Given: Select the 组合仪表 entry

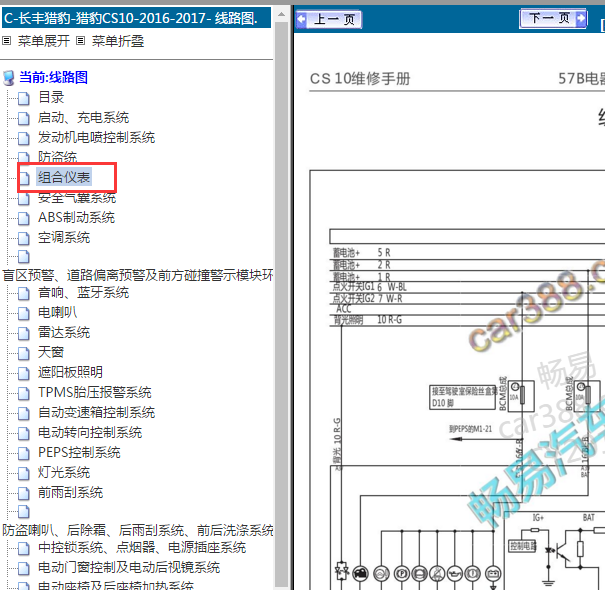Looking at the screenshot, I should tap(64, 177).
